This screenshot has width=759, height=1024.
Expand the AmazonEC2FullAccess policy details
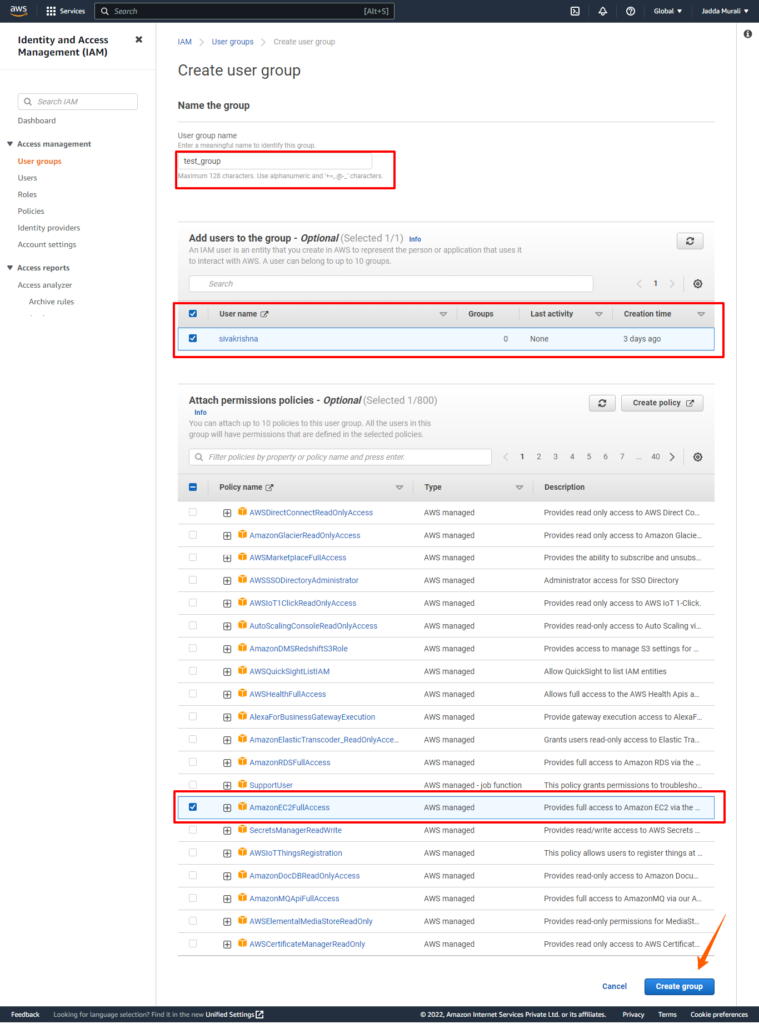tap(227, 808)
